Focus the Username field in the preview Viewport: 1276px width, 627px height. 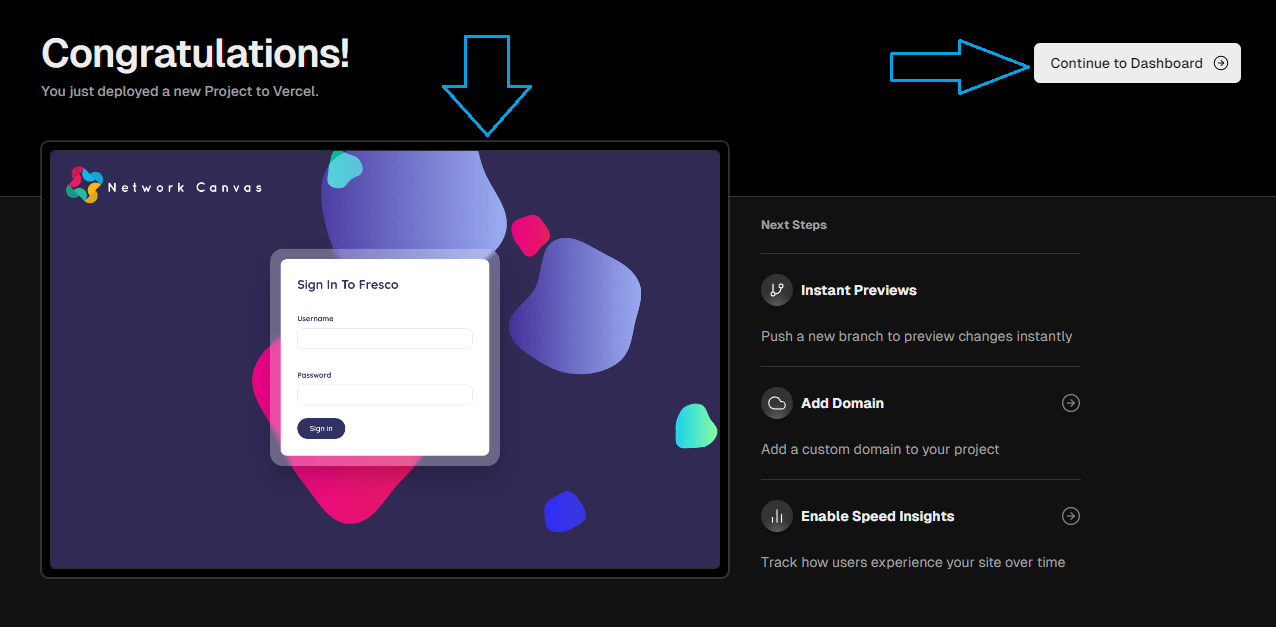coord(384,339)
